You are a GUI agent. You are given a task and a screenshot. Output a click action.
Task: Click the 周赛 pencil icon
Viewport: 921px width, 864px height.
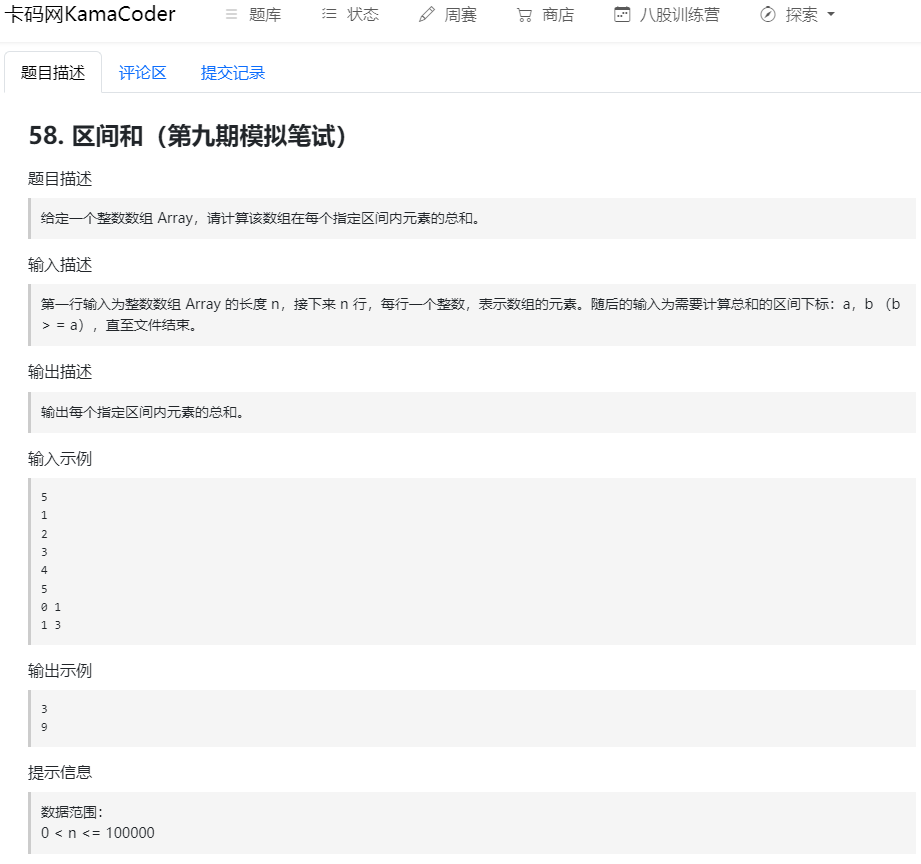[x=425, y=14]
